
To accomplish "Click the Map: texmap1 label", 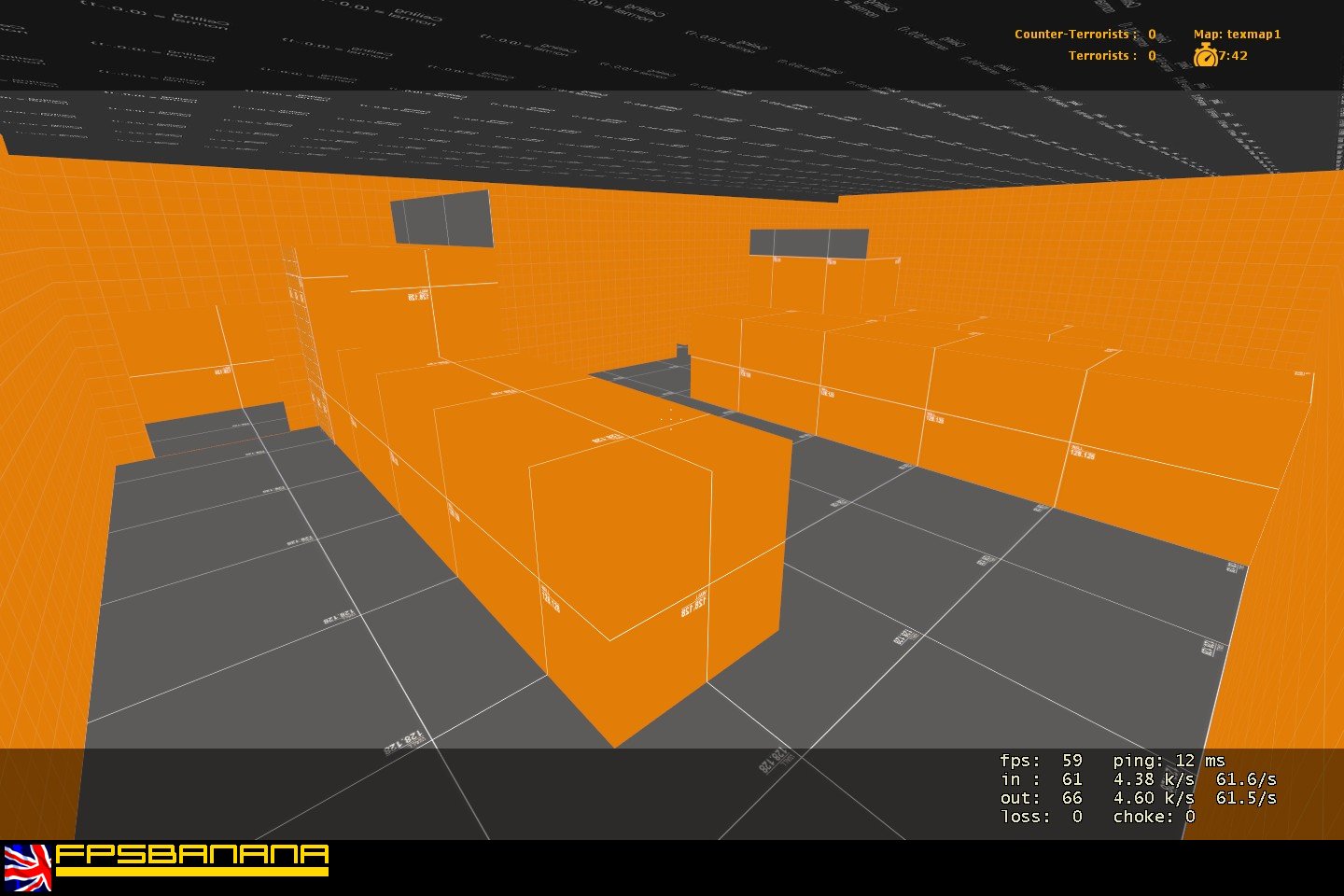I will tap(1238, 34).
